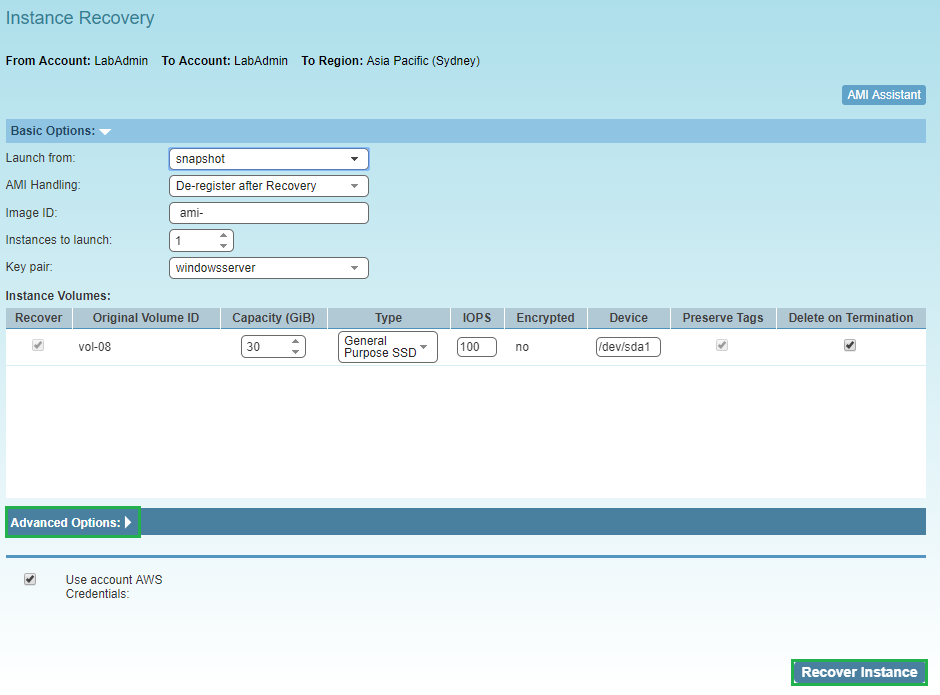Increase the Instances to launch count
Viewport: 940px width, 695px height.
[x=224, y=236]
